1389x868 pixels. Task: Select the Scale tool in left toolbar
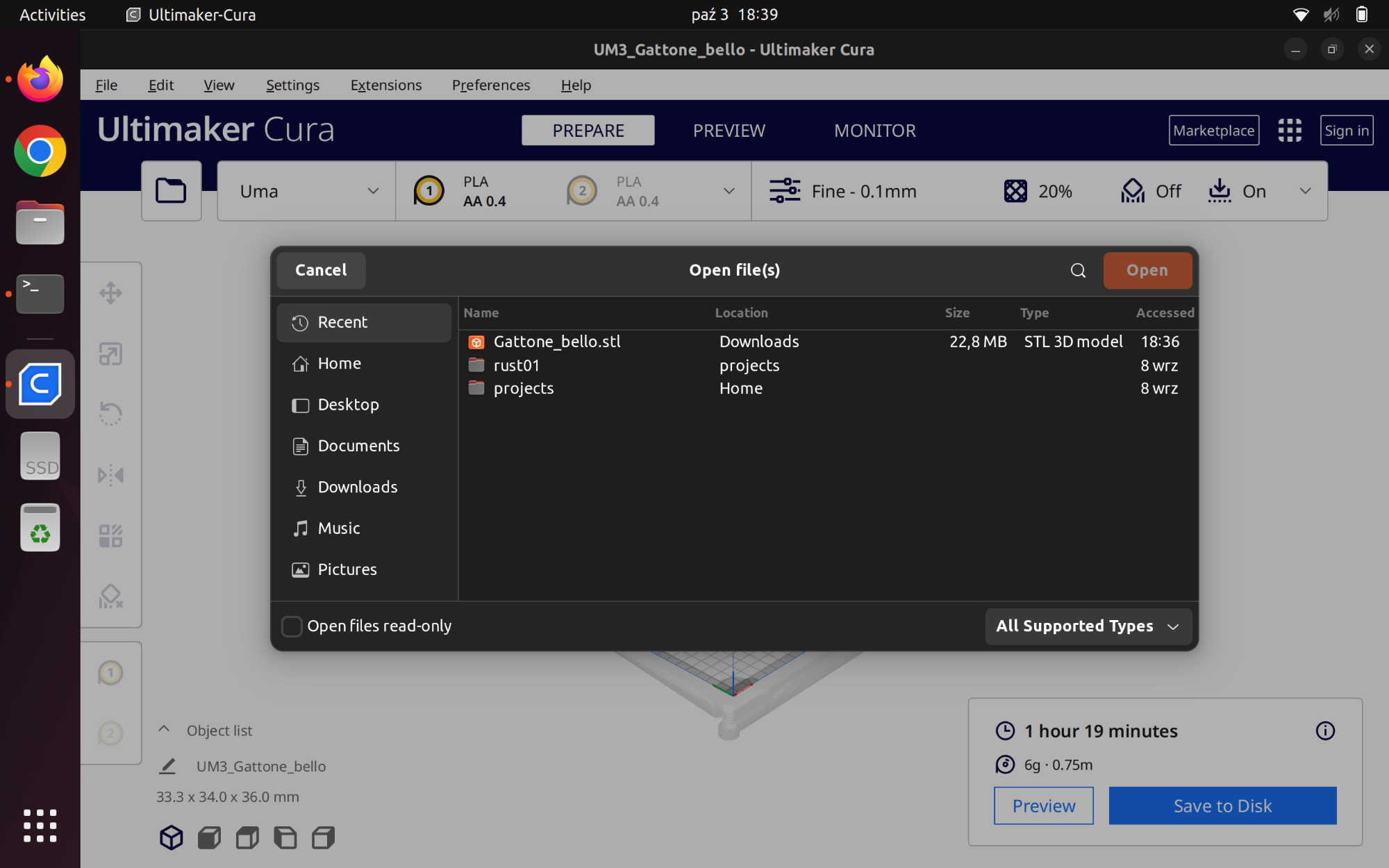pos(110,354)
